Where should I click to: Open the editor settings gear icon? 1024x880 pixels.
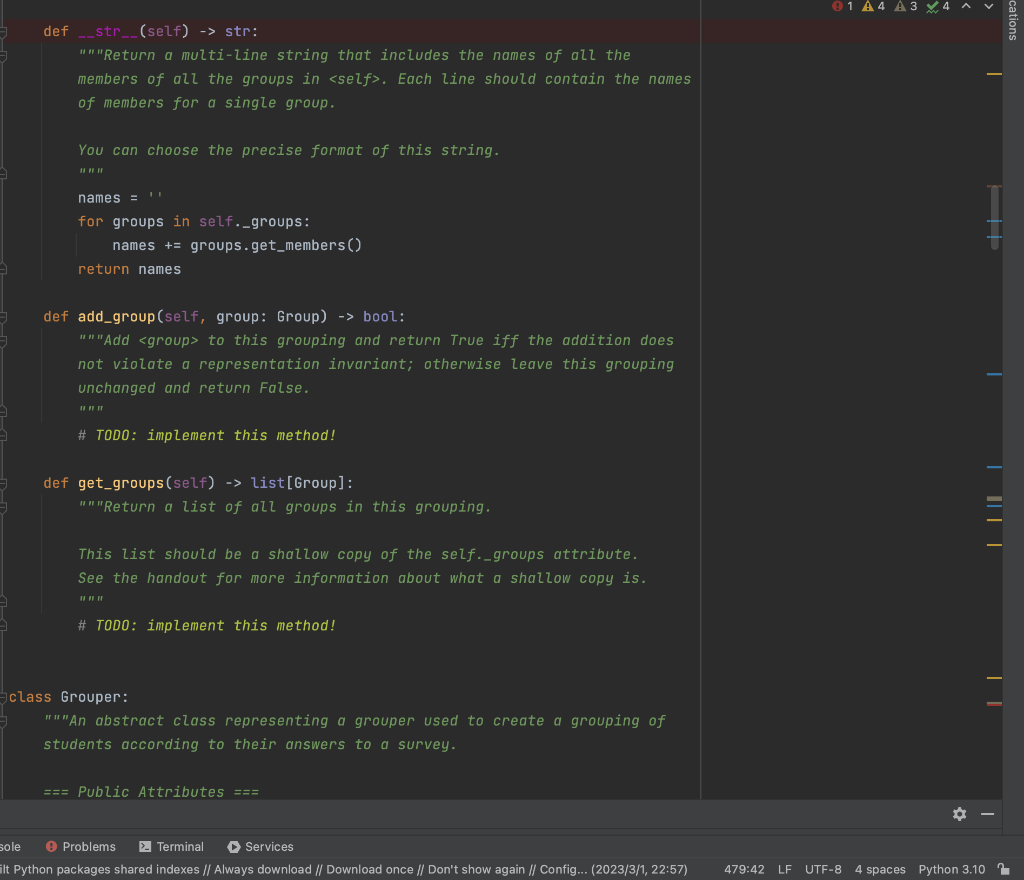(959, 814)
